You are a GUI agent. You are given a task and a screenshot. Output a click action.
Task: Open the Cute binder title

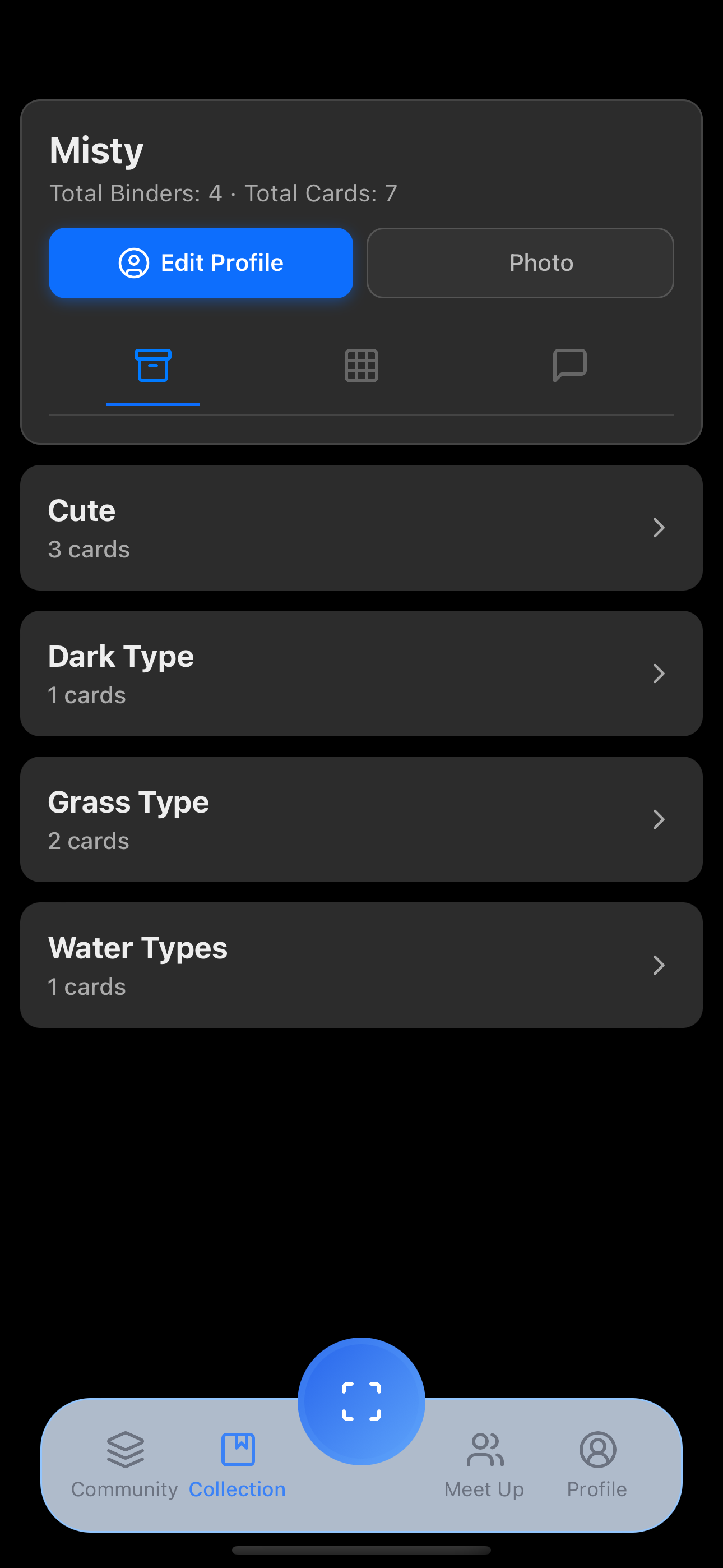(x=82, y=510)
